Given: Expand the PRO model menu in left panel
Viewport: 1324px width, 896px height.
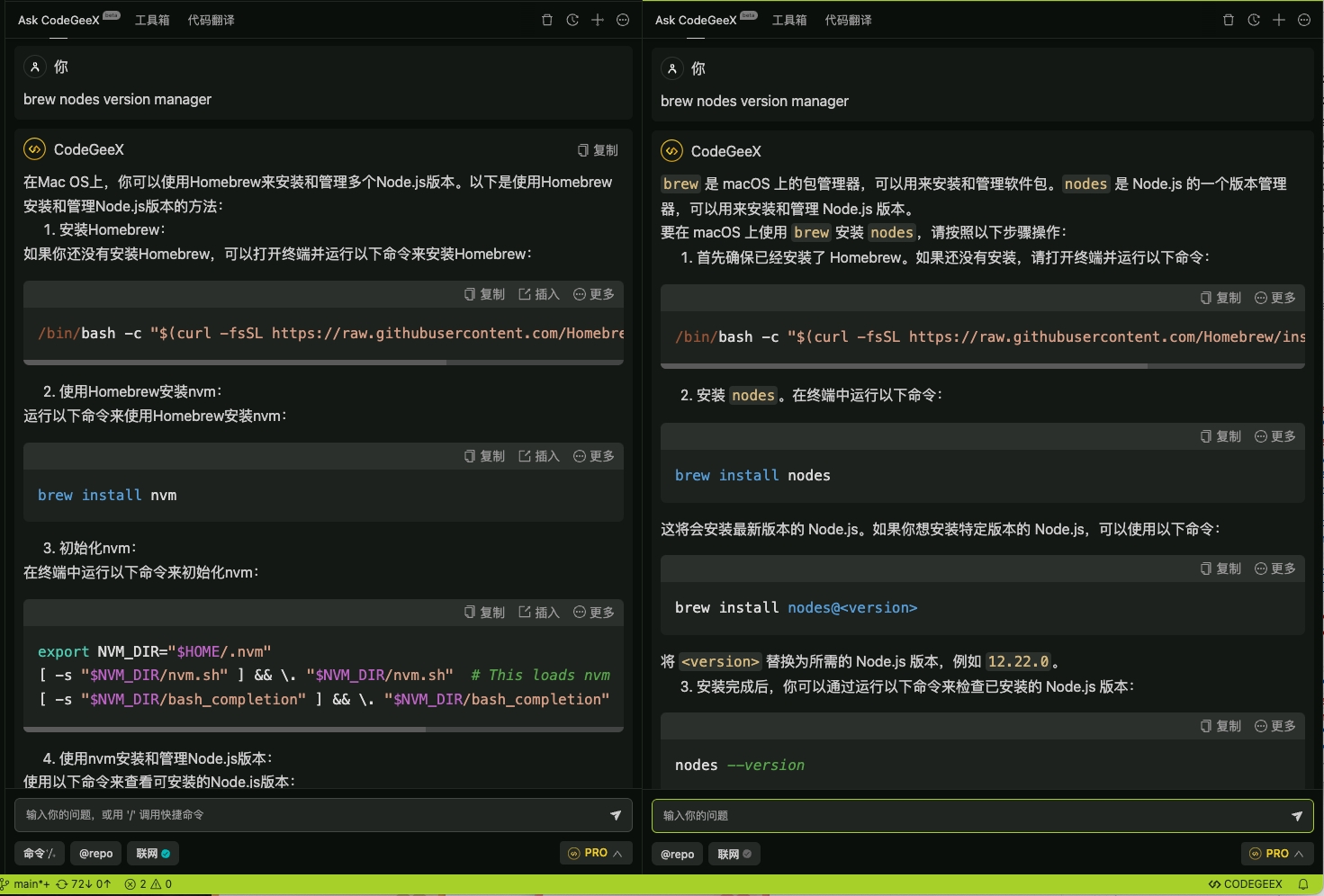Looking at the screenshot, I should tap(596, 853).
